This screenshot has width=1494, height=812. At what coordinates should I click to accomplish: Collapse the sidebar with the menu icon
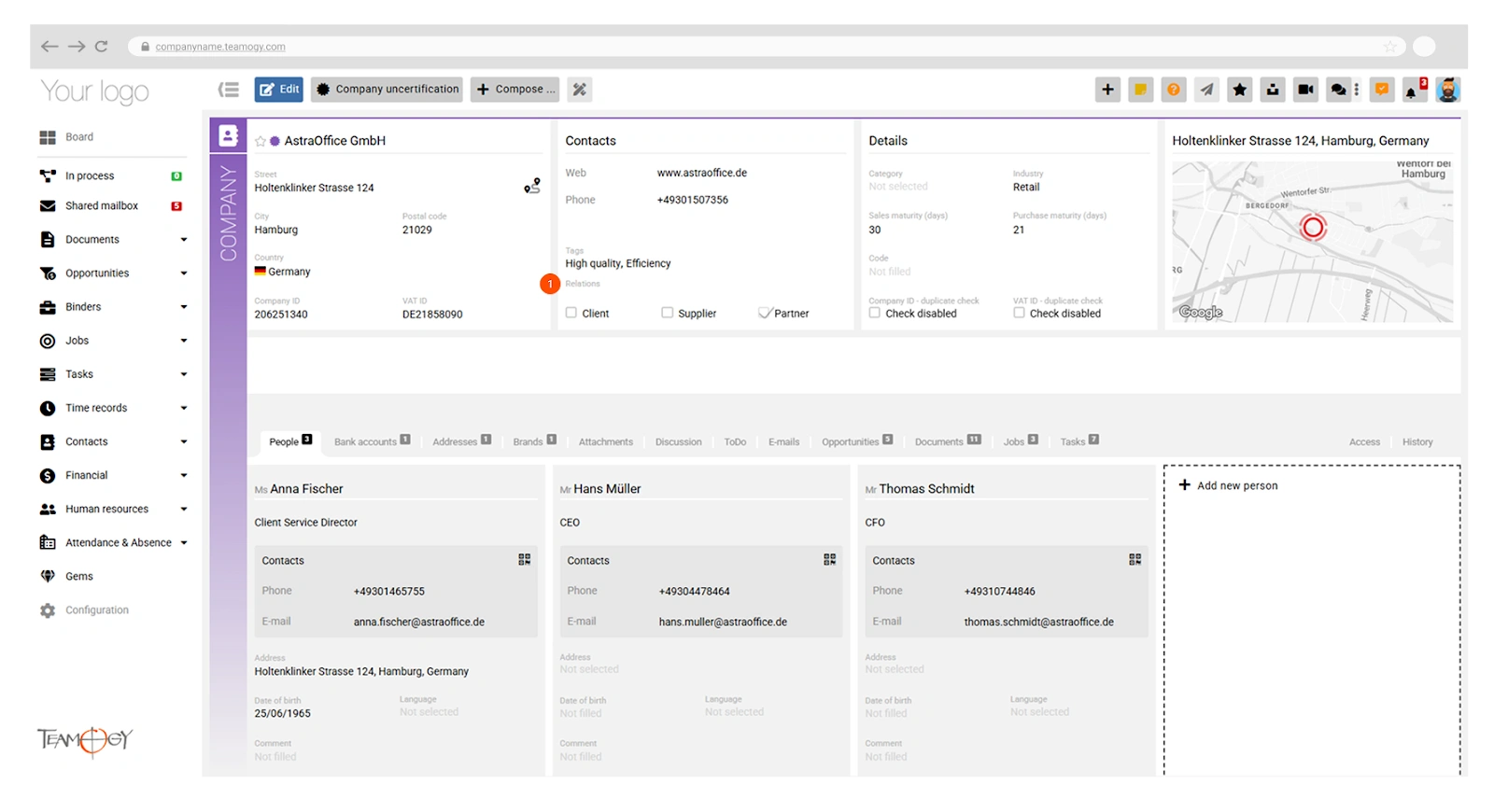tap(229, 90)
